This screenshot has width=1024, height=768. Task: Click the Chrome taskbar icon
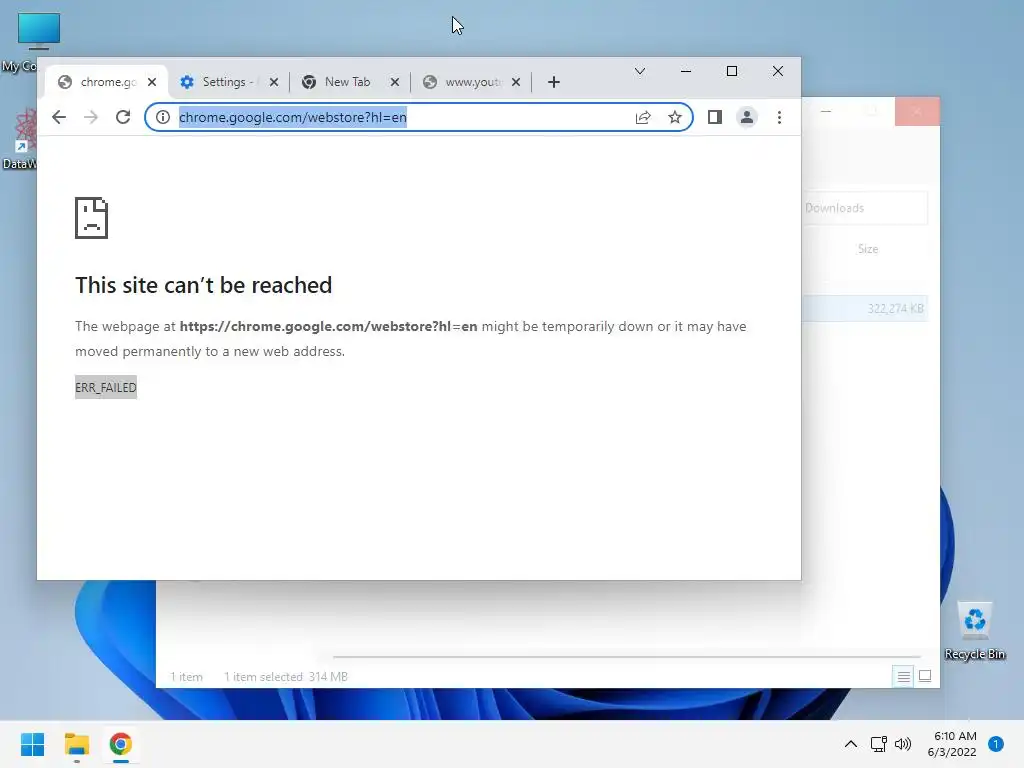[x=120, y=744]
